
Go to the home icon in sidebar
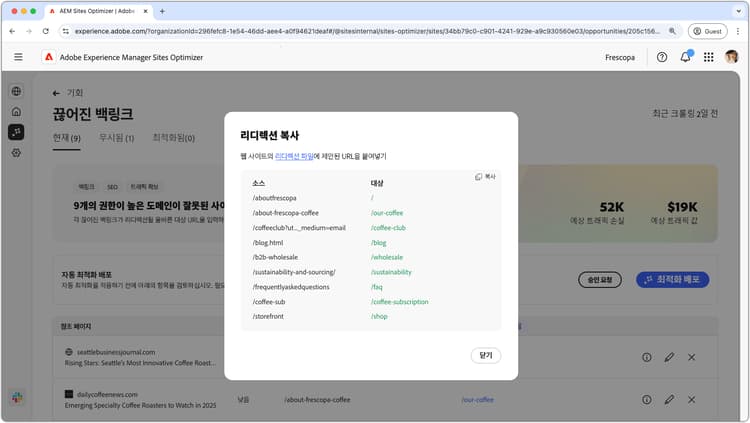[x=16, y=111]
